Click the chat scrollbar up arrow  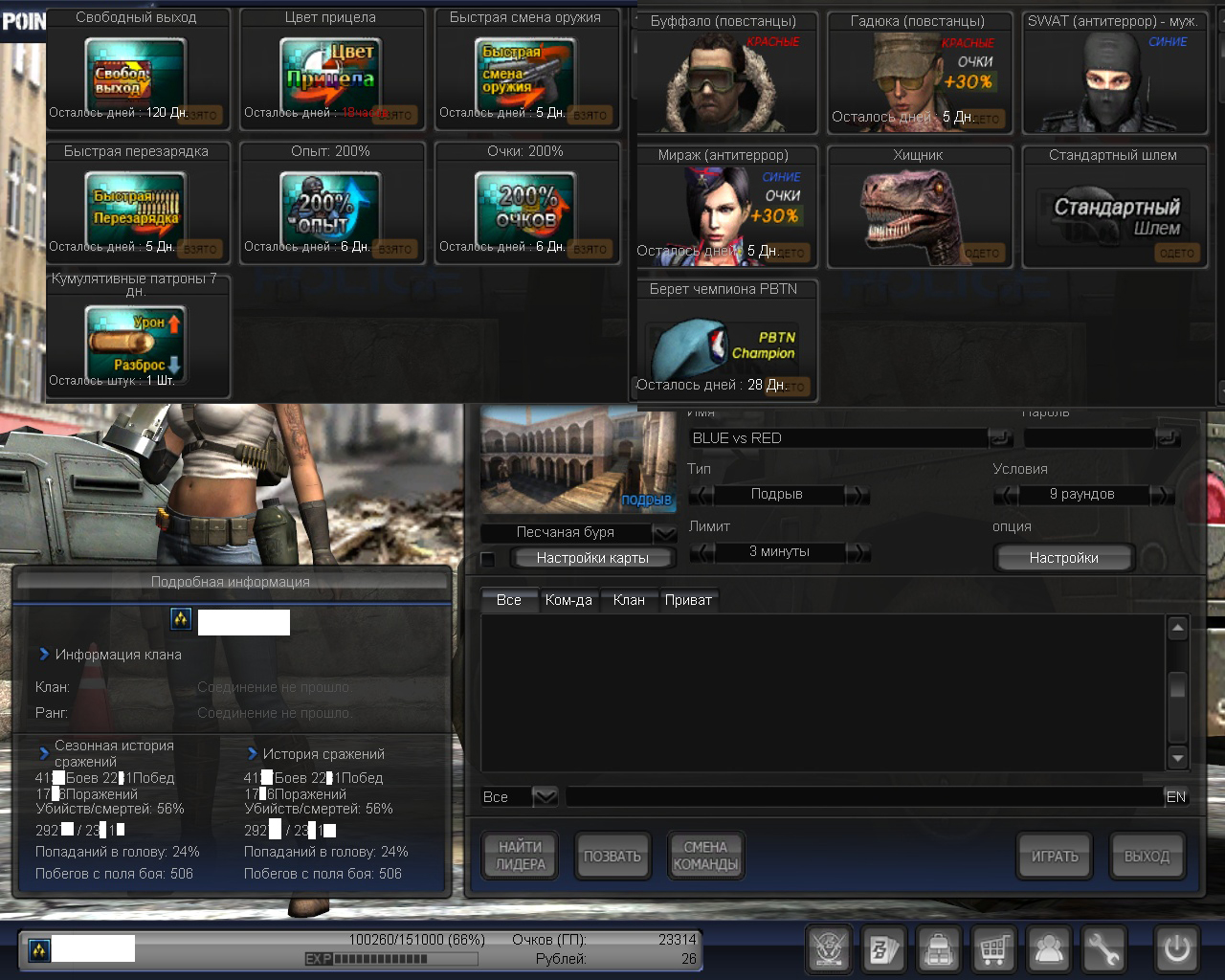pos(1178,628)
